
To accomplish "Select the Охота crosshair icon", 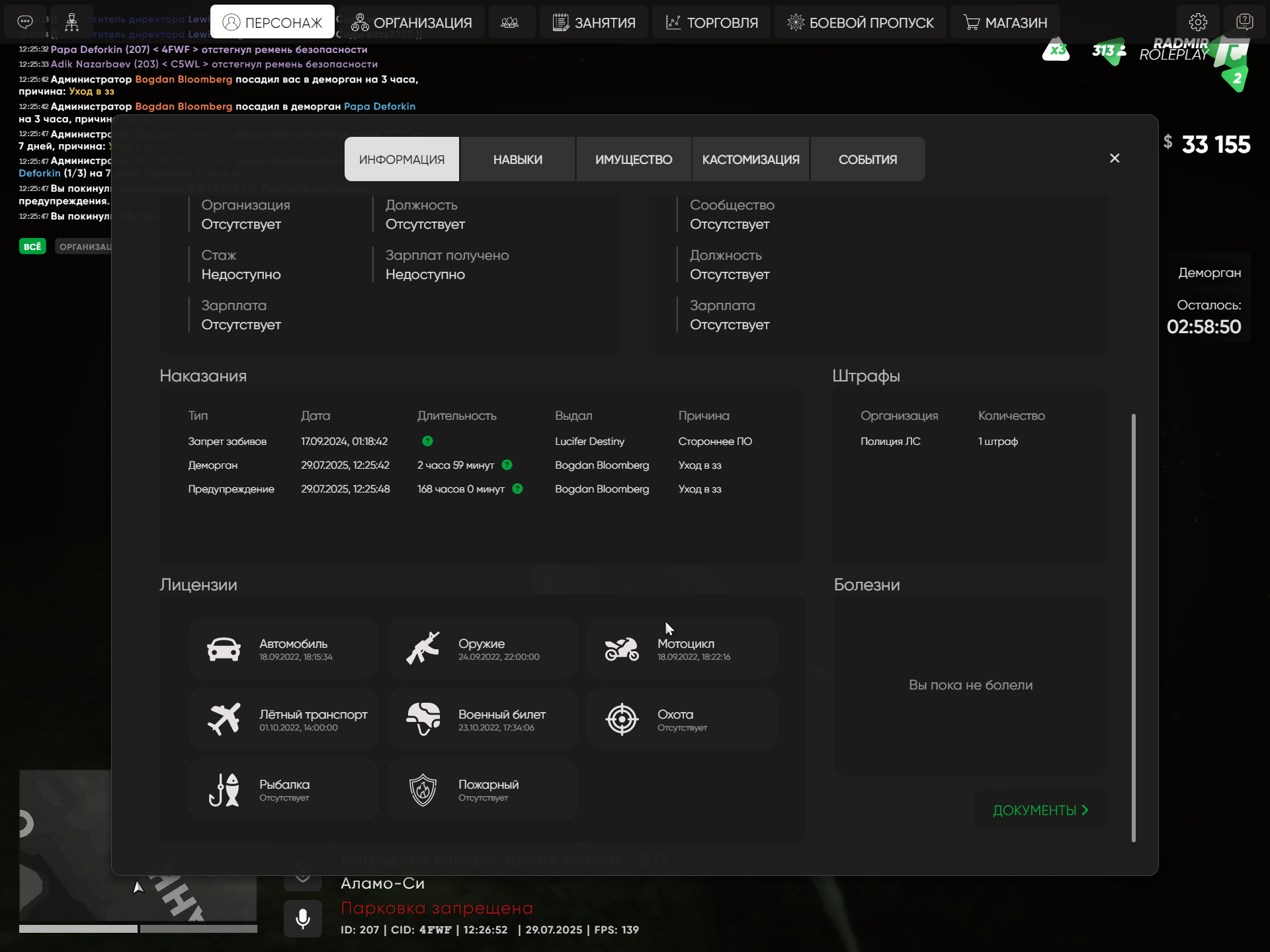I will [622, 719].
